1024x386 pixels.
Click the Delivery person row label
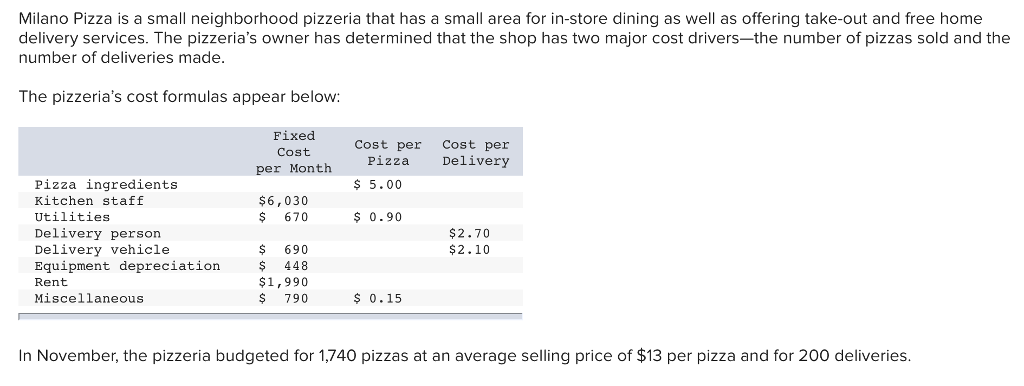[x=97, y=234]
